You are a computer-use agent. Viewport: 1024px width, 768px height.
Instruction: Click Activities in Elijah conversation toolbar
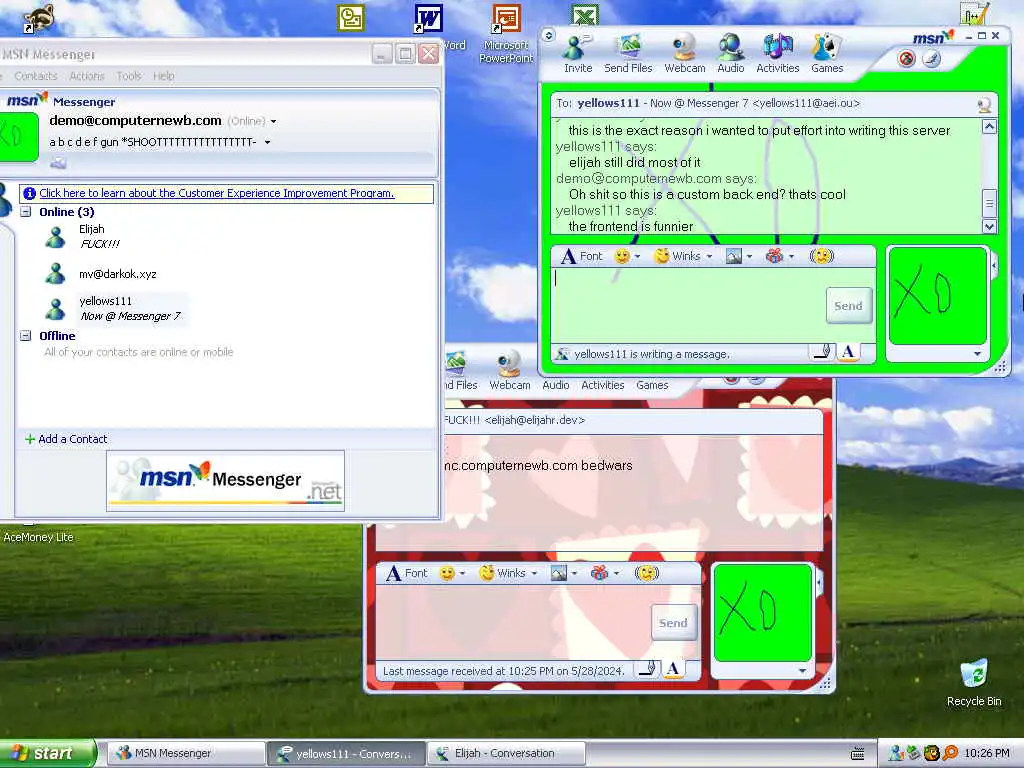tap(603, 385)
